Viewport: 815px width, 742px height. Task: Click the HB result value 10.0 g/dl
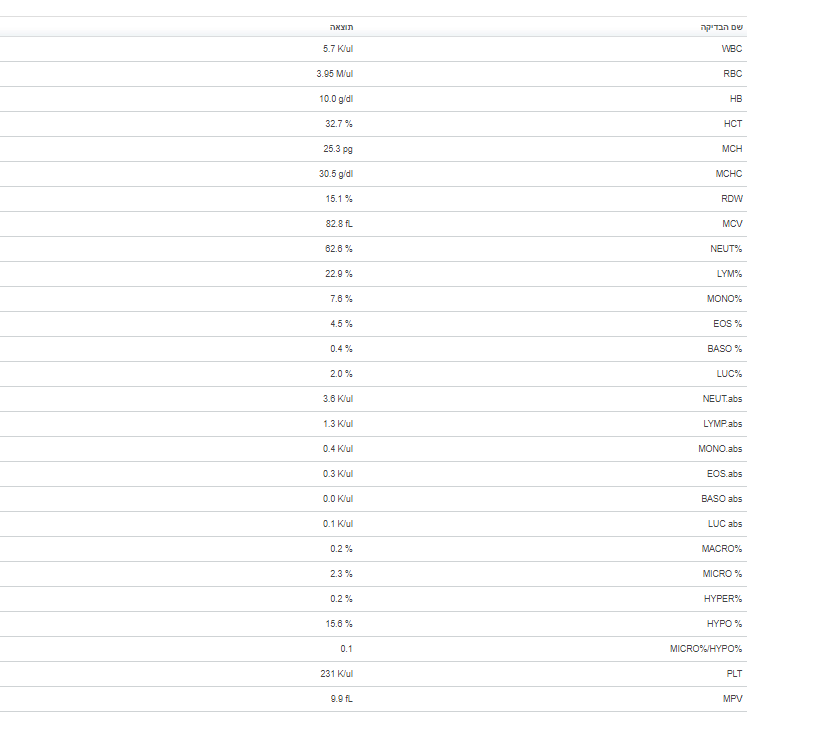336,99
